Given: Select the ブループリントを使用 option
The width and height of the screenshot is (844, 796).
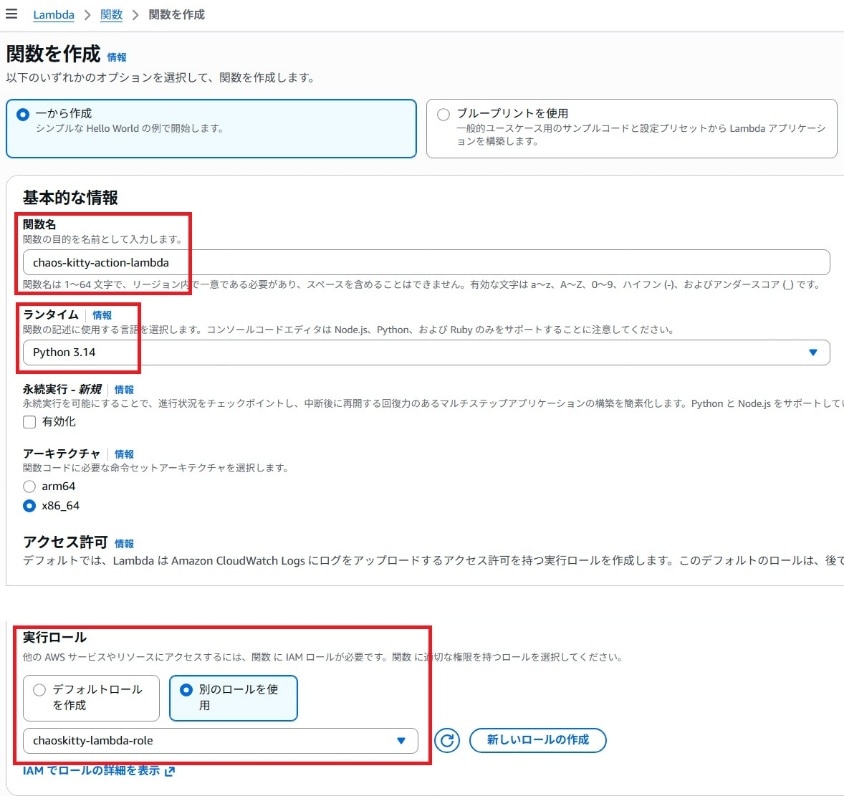Looking at the screenshot, I should 443,114.
